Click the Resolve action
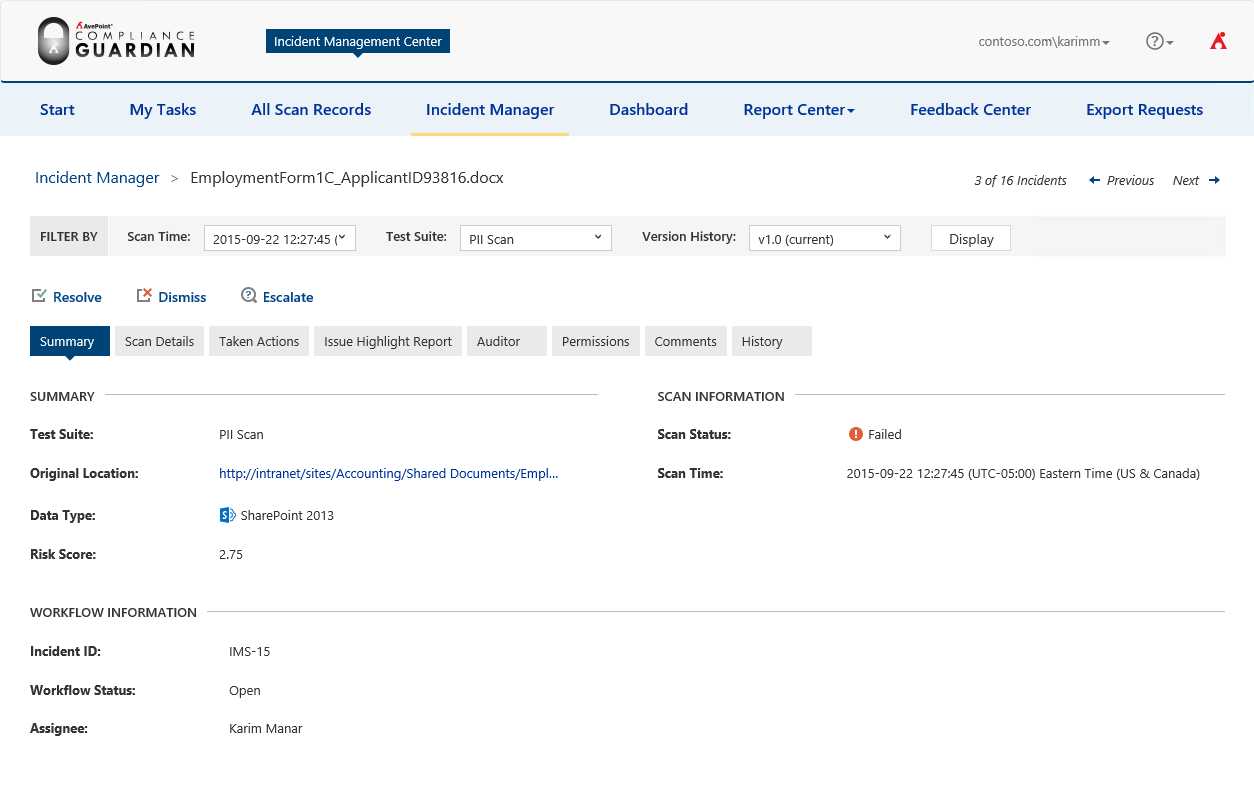The height and width of the screenshot is (796, 1254). click(67, 296)
